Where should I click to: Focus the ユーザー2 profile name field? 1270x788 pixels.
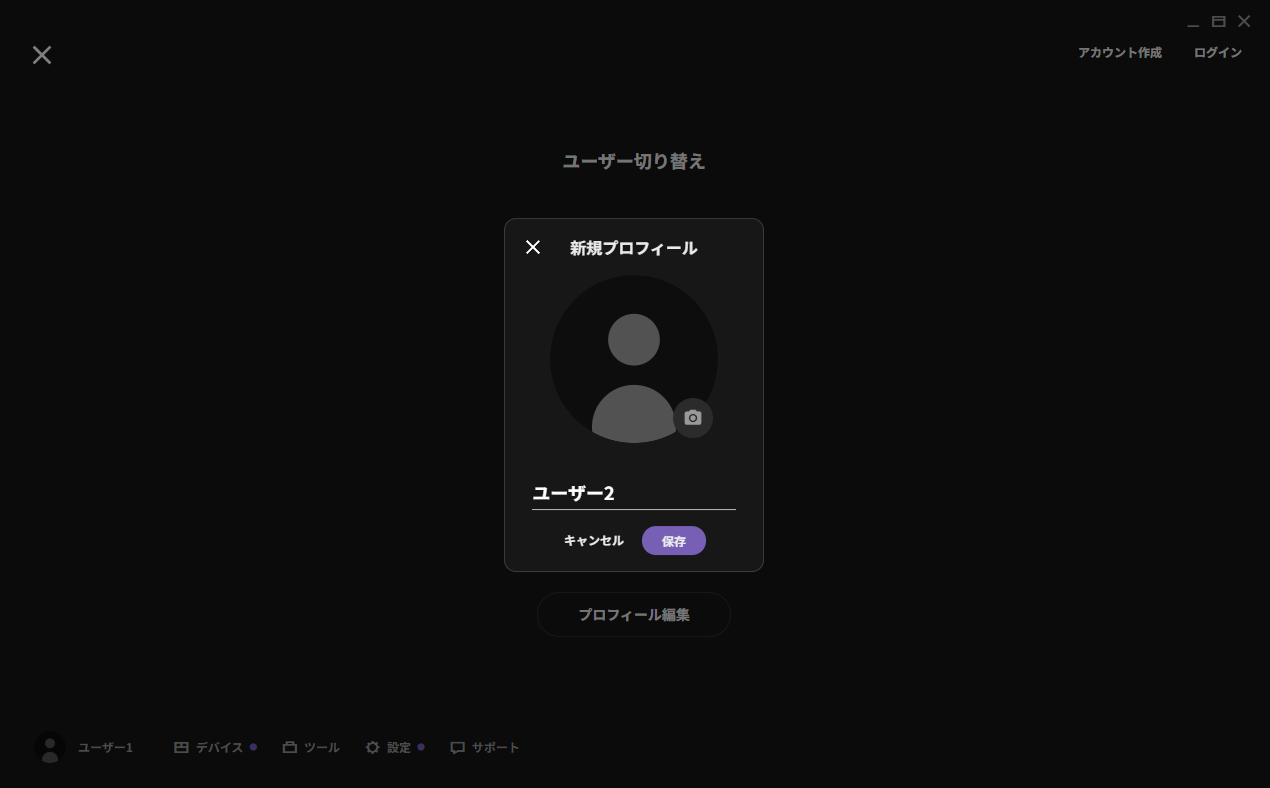633,493
